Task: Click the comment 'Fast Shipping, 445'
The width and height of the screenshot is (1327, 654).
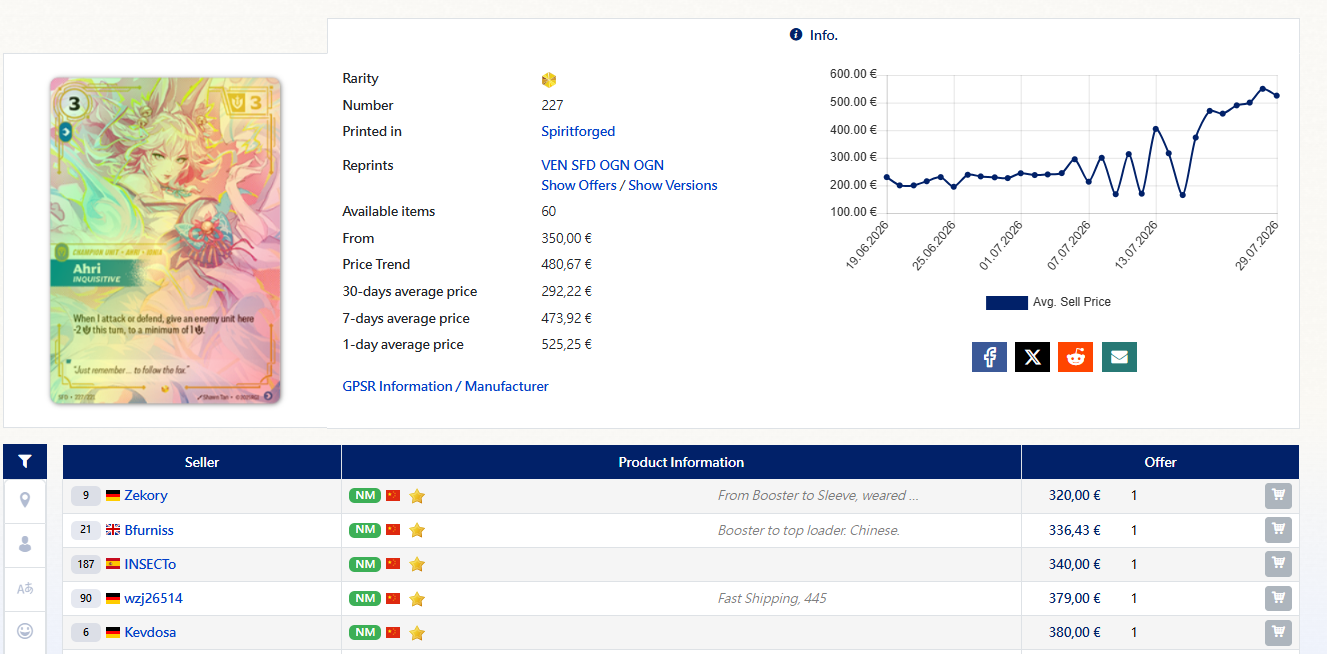Action: (772, 598)
